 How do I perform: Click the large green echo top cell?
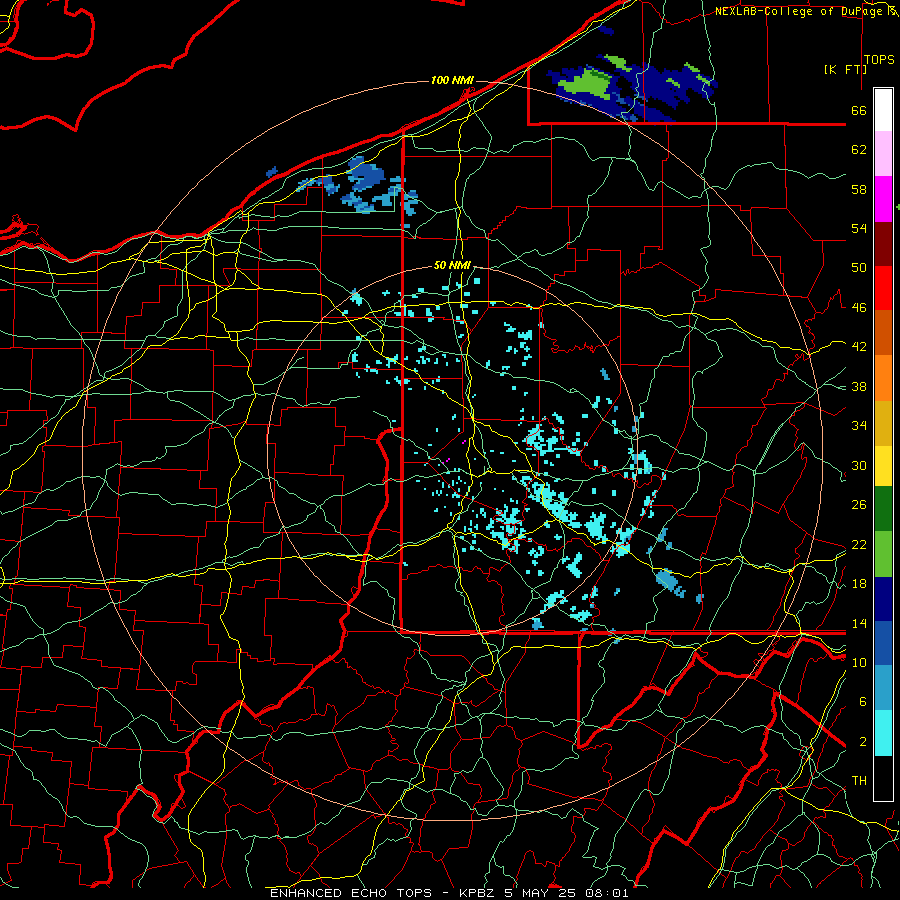click(x=584, y=83)
